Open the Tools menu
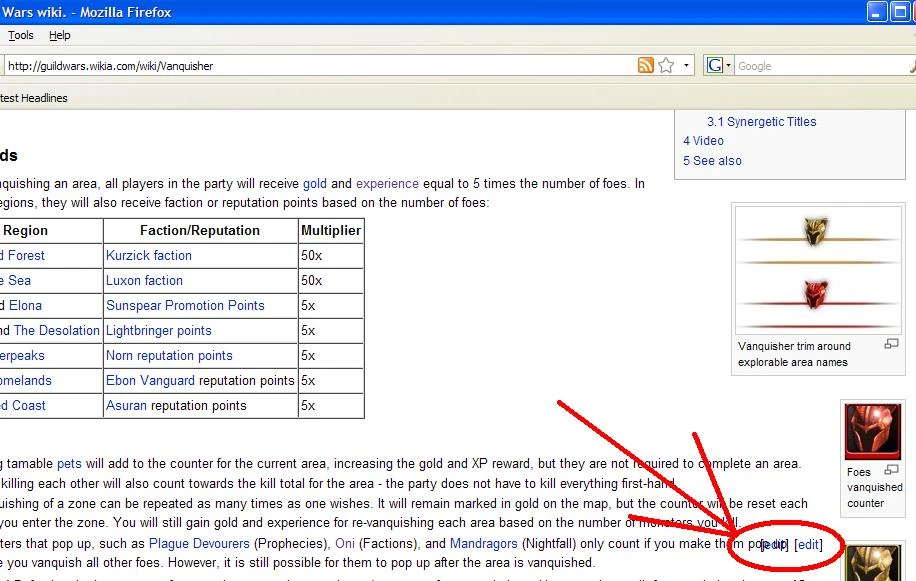The width and height of the screenshot is (916, 581). pos(20,35)
